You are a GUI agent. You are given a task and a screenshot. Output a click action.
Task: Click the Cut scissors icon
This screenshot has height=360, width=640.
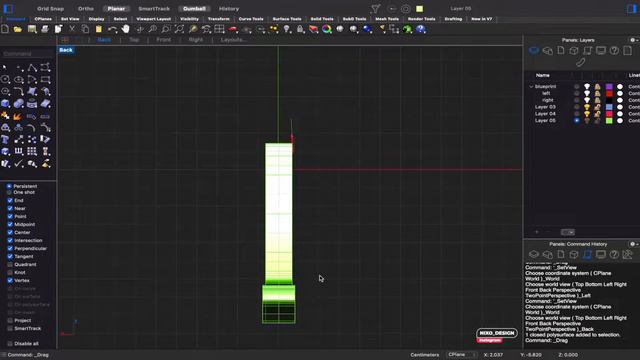(x=72, y=29)
